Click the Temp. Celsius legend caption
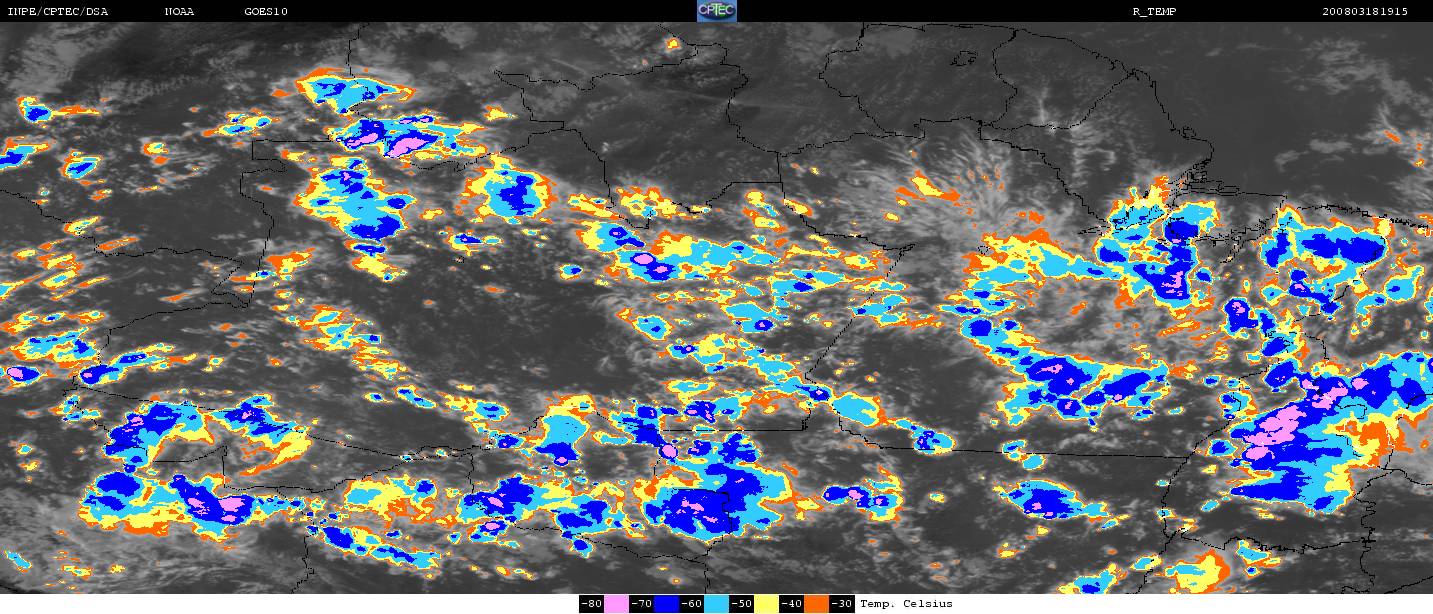 pyautogui.click(x=906, y=604)
